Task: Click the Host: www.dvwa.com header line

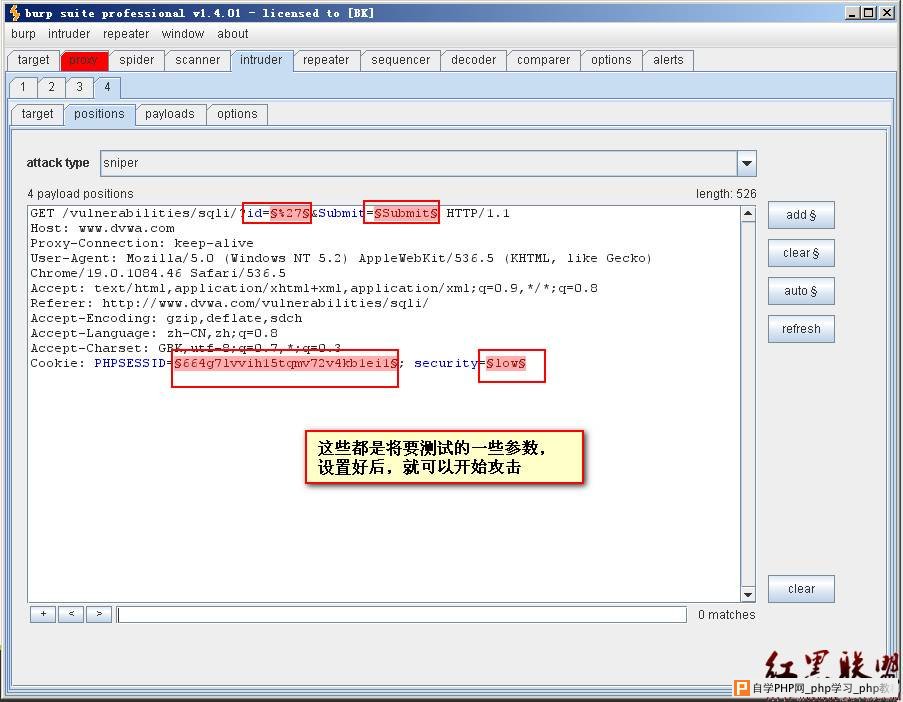Action: coord(103,229)
